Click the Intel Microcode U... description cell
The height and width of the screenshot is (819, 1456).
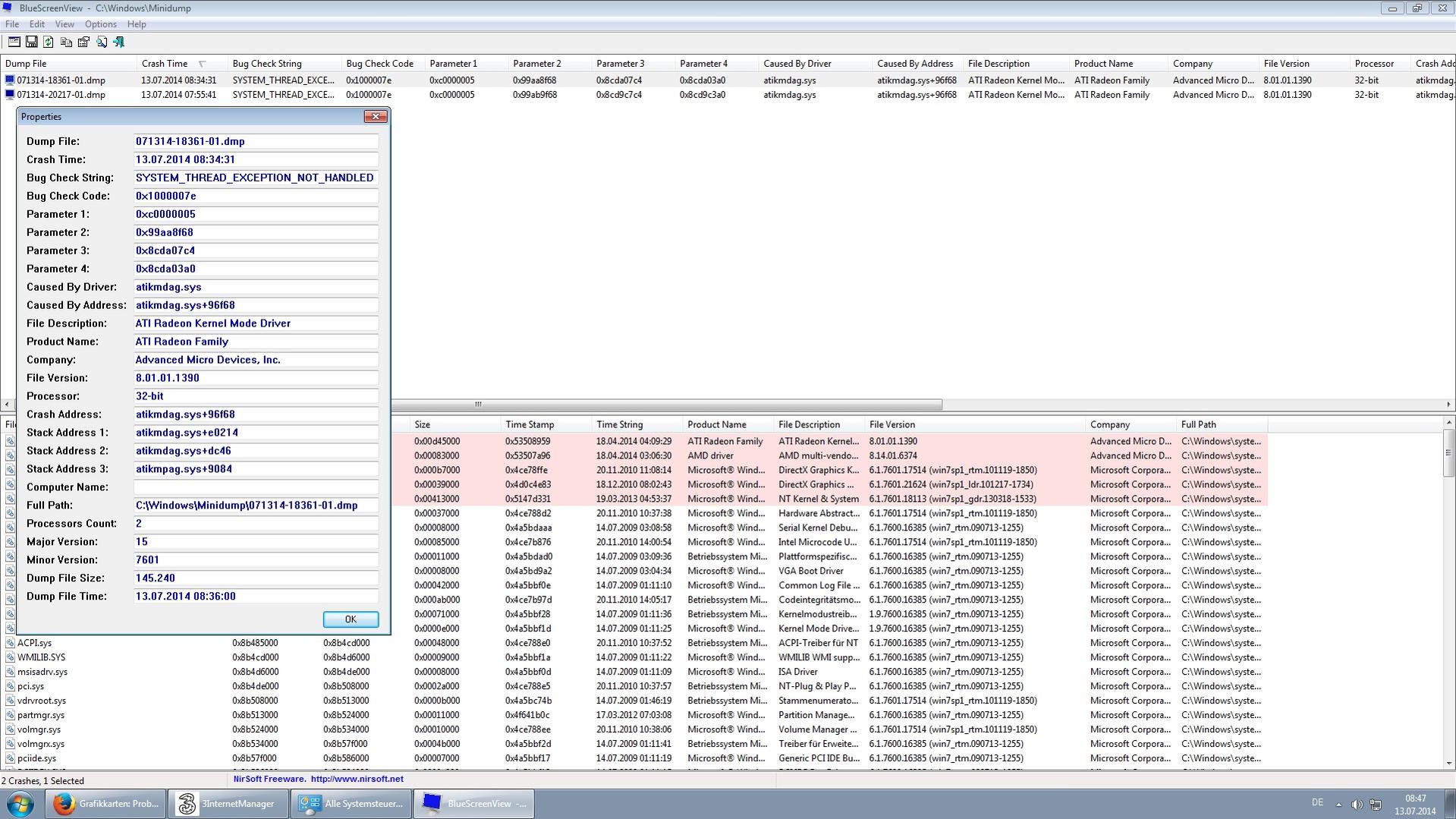pyautogui.click(x=818, y=542)
